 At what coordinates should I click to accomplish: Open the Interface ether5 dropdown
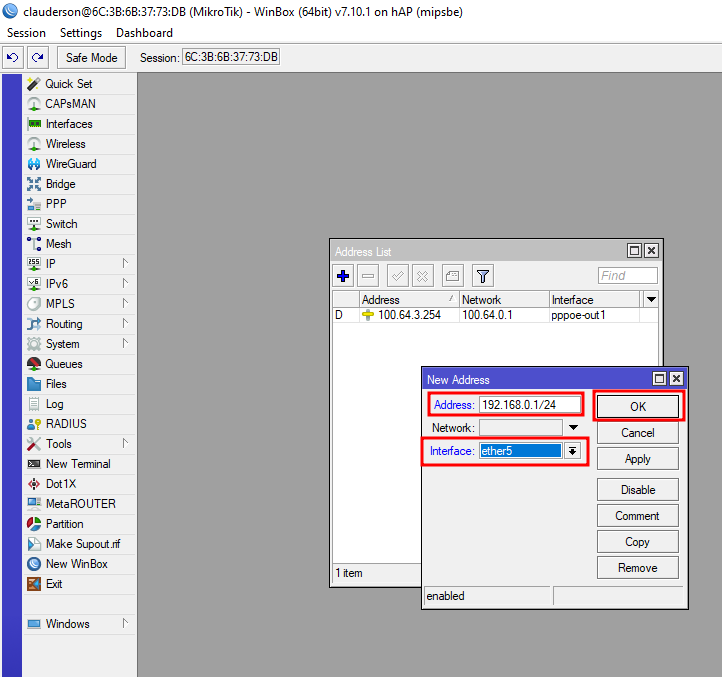click(572, 451)
